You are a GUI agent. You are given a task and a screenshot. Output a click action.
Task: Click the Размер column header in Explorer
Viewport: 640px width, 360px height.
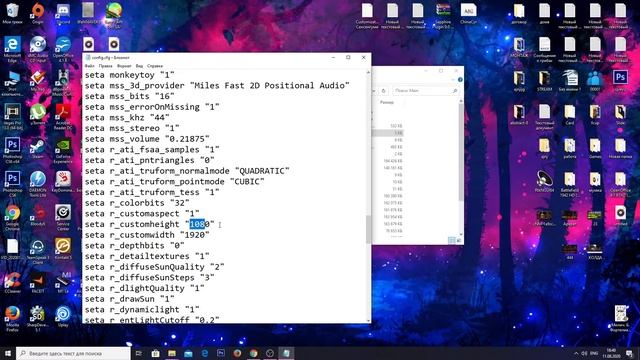pos(387,102)
